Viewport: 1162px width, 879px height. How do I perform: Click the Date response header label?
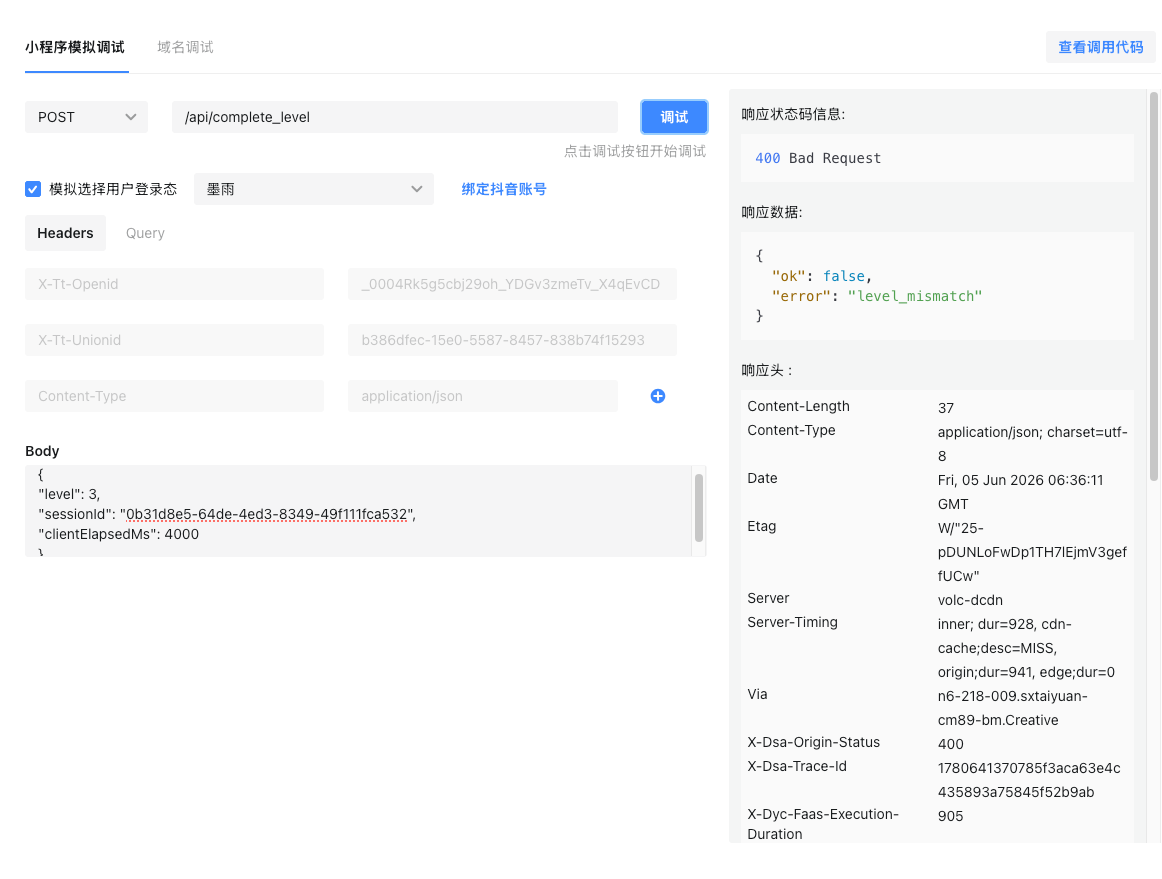tap(762, 478)
